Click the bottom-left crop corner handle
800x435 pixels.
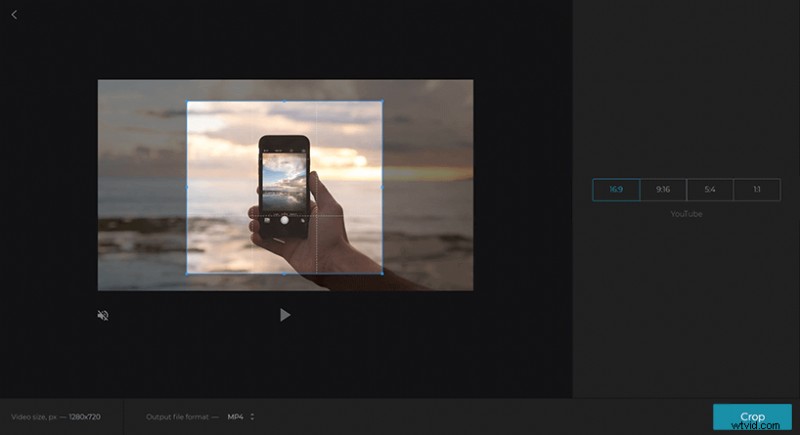pyautogui.click(x=187, y=273)
